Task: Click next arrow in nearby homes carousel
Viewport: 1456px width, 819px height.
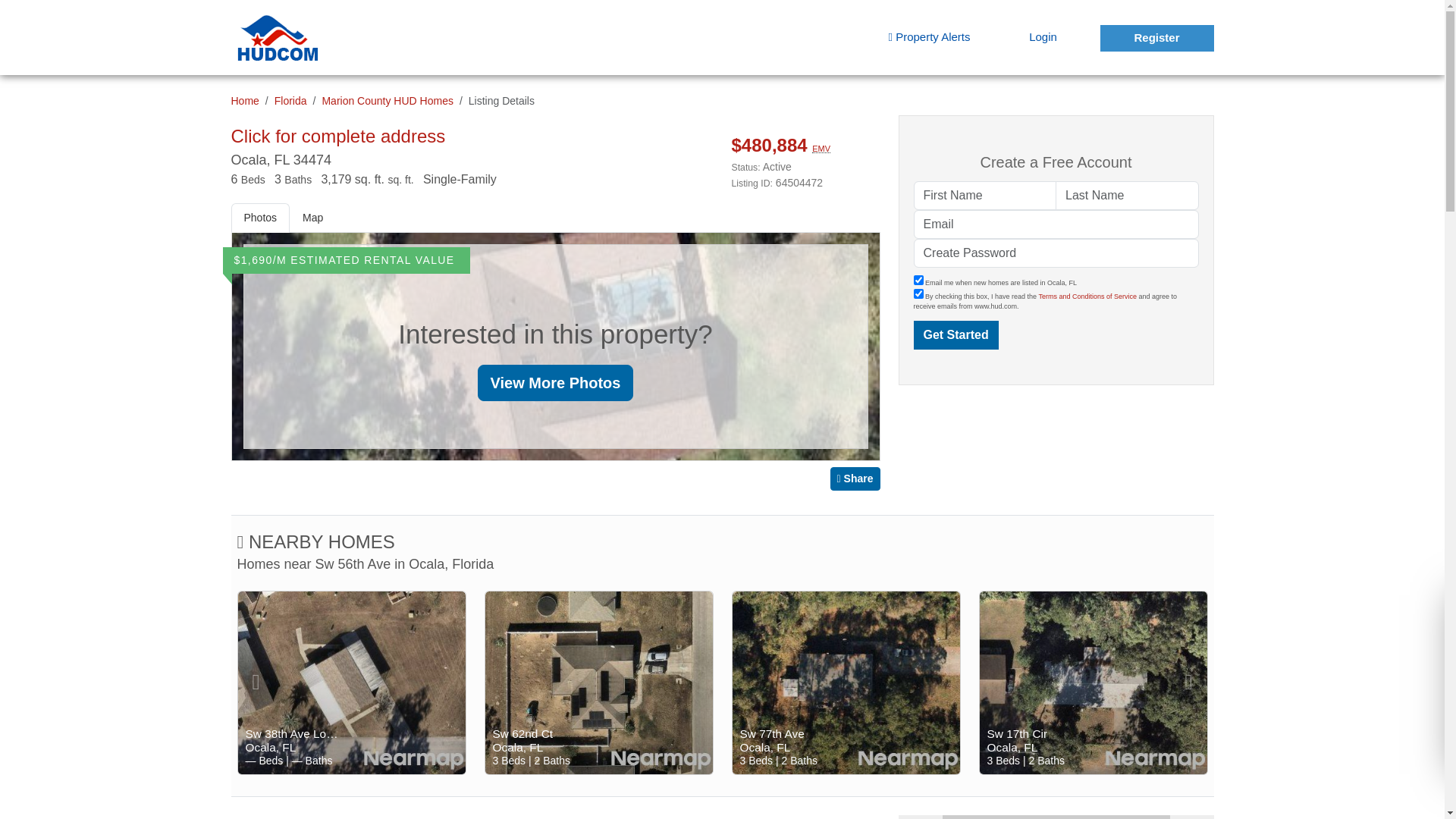Action: (x=1188, y=682)
